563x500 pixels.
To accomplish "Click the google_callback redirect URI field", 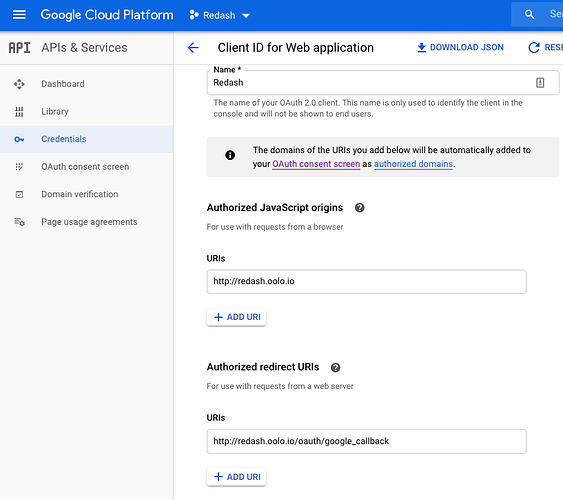I will point(367,441).
